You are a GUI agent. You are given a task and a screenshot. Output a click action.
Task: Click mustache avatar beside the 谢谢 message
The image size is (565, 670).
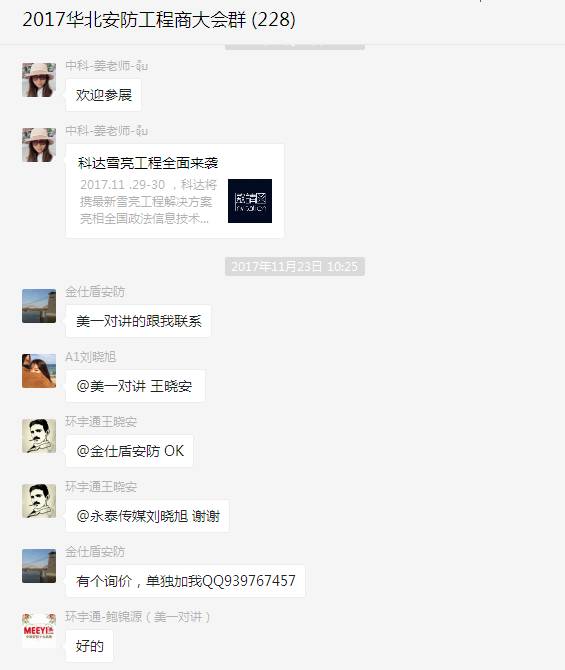pyautogui.click(x=39, y=501)
